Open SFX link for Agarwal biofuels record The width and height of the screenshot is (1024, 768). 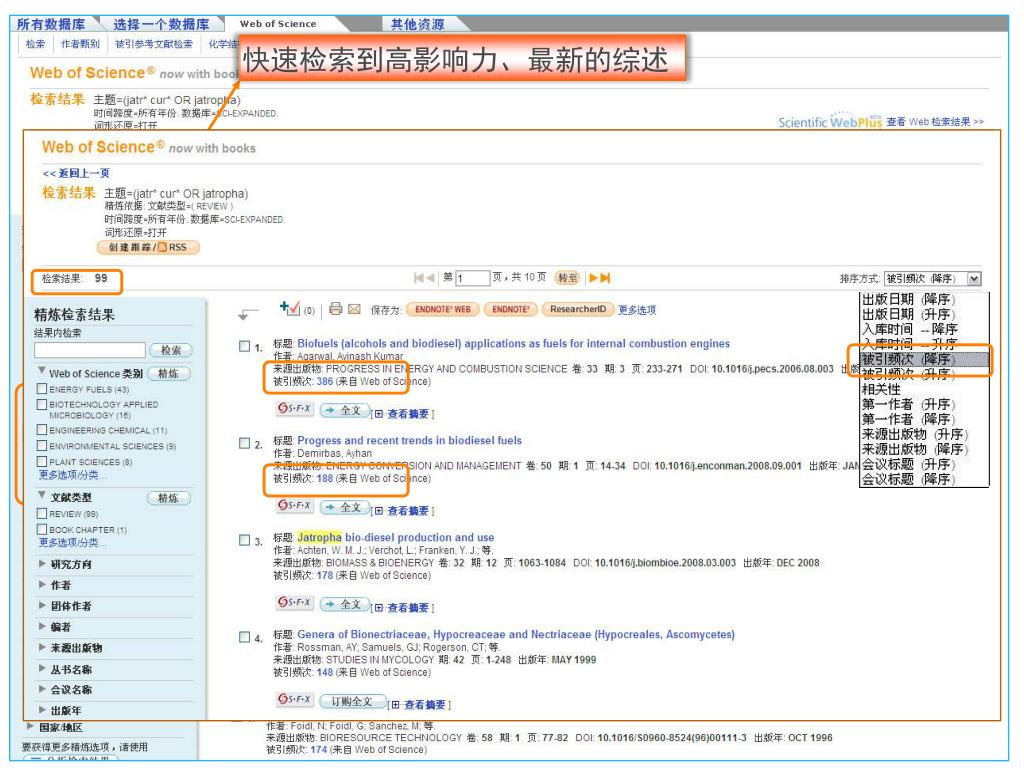295,409
